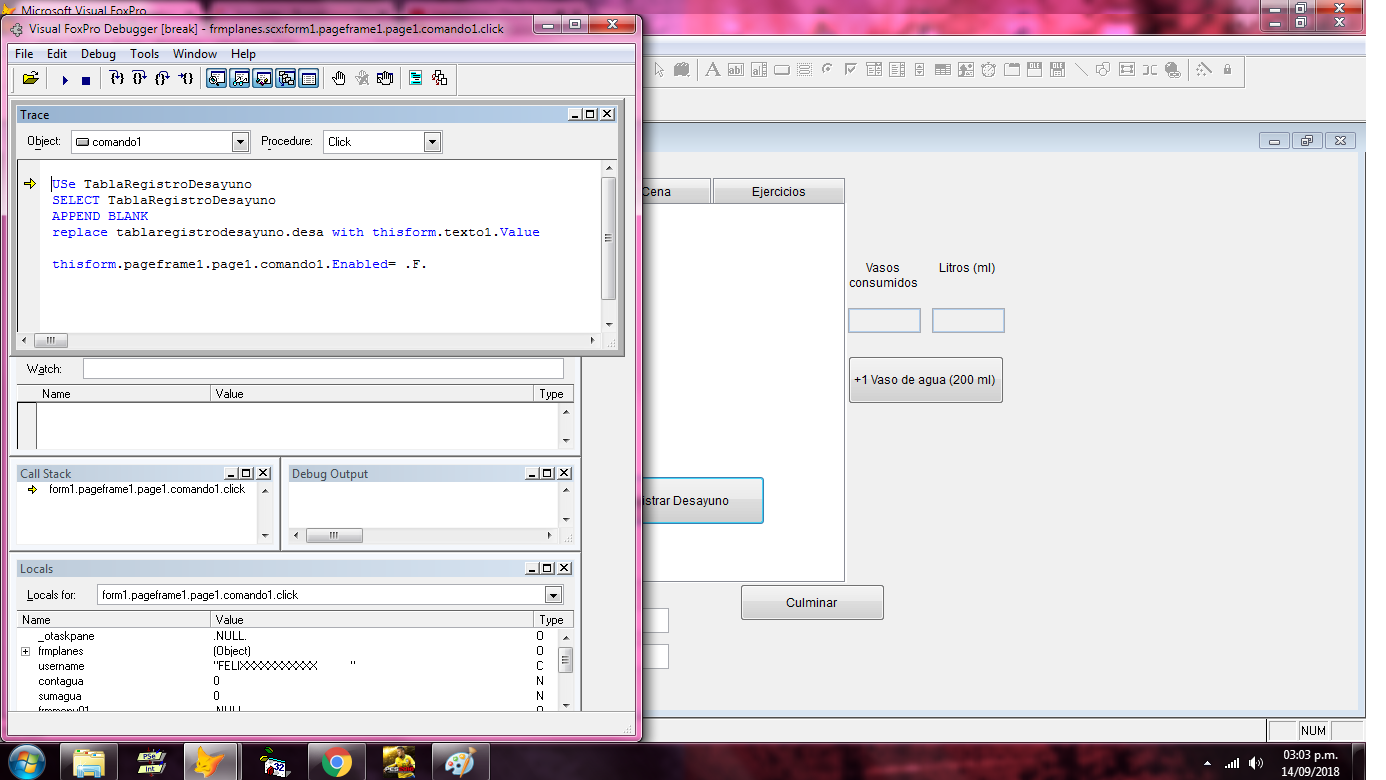Choose the Select Objects pointer tool

(659, 69)
